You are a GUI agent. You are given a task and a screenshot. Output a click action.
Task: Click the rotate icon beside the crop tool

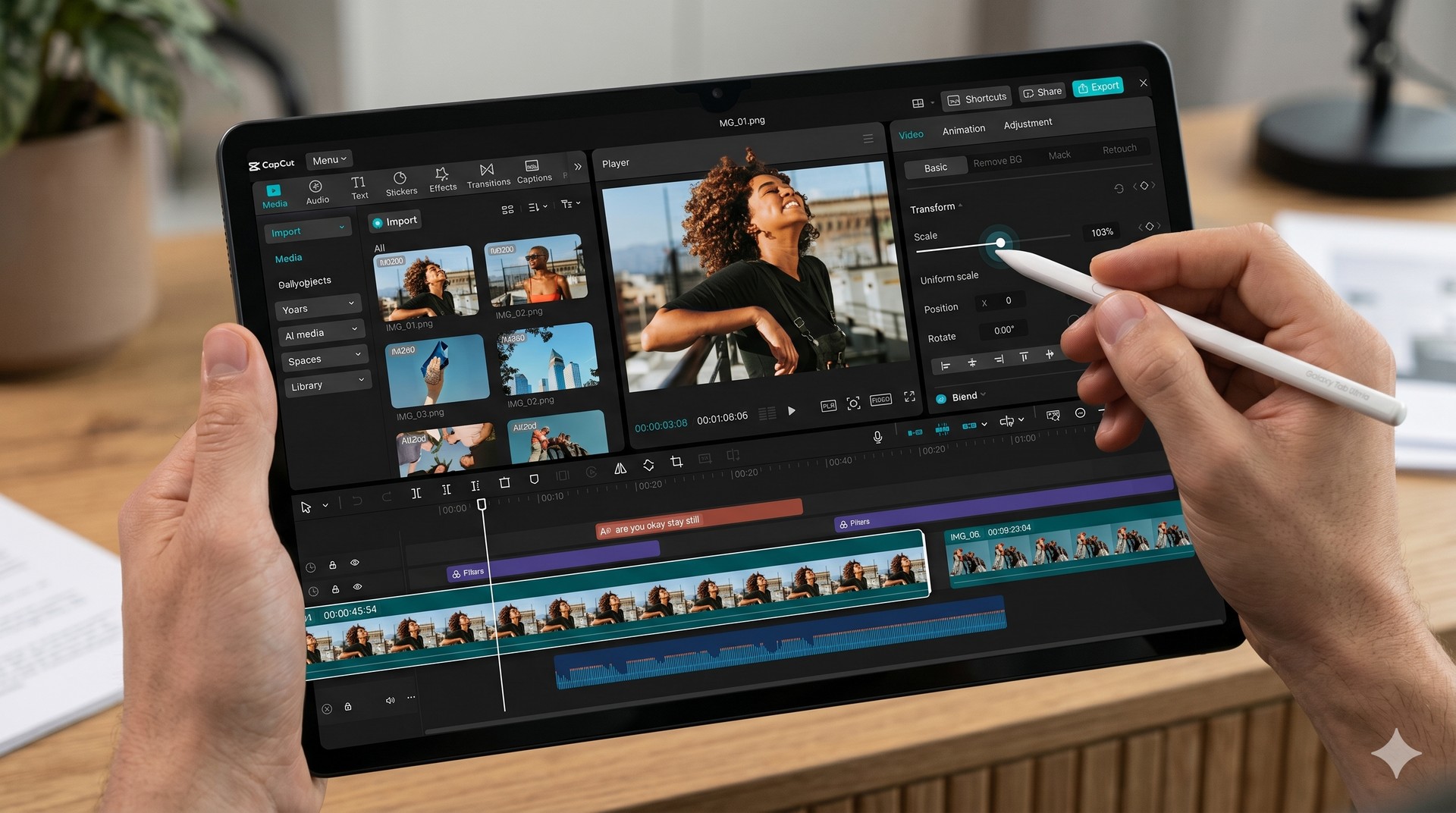point(648,465)
